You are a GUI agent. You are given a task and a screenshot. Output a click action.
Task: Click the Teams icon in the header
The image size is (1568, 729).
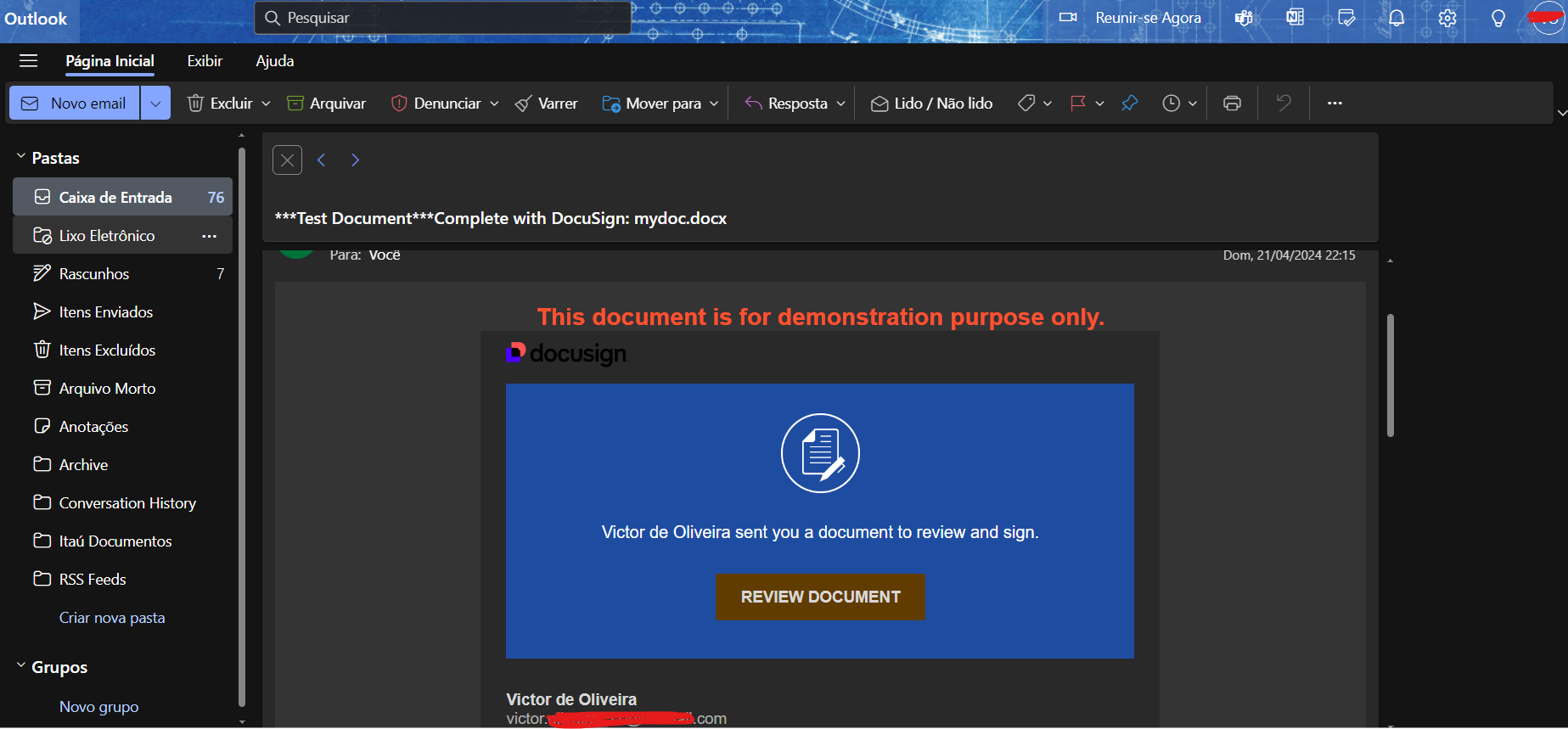[1244, 18]
